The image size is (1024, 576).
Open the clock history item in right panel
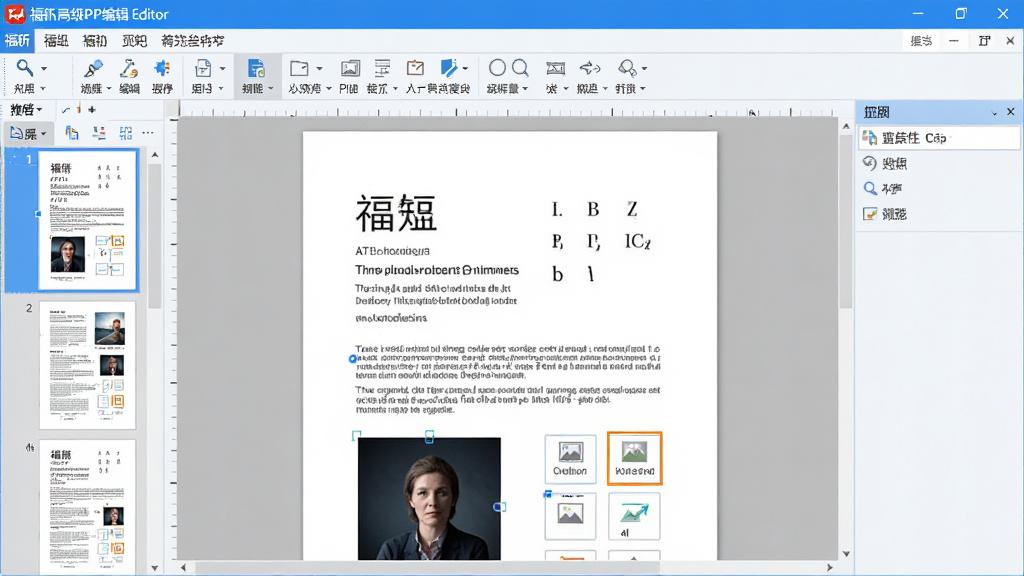pyautogui.click(x=870, y=163)
